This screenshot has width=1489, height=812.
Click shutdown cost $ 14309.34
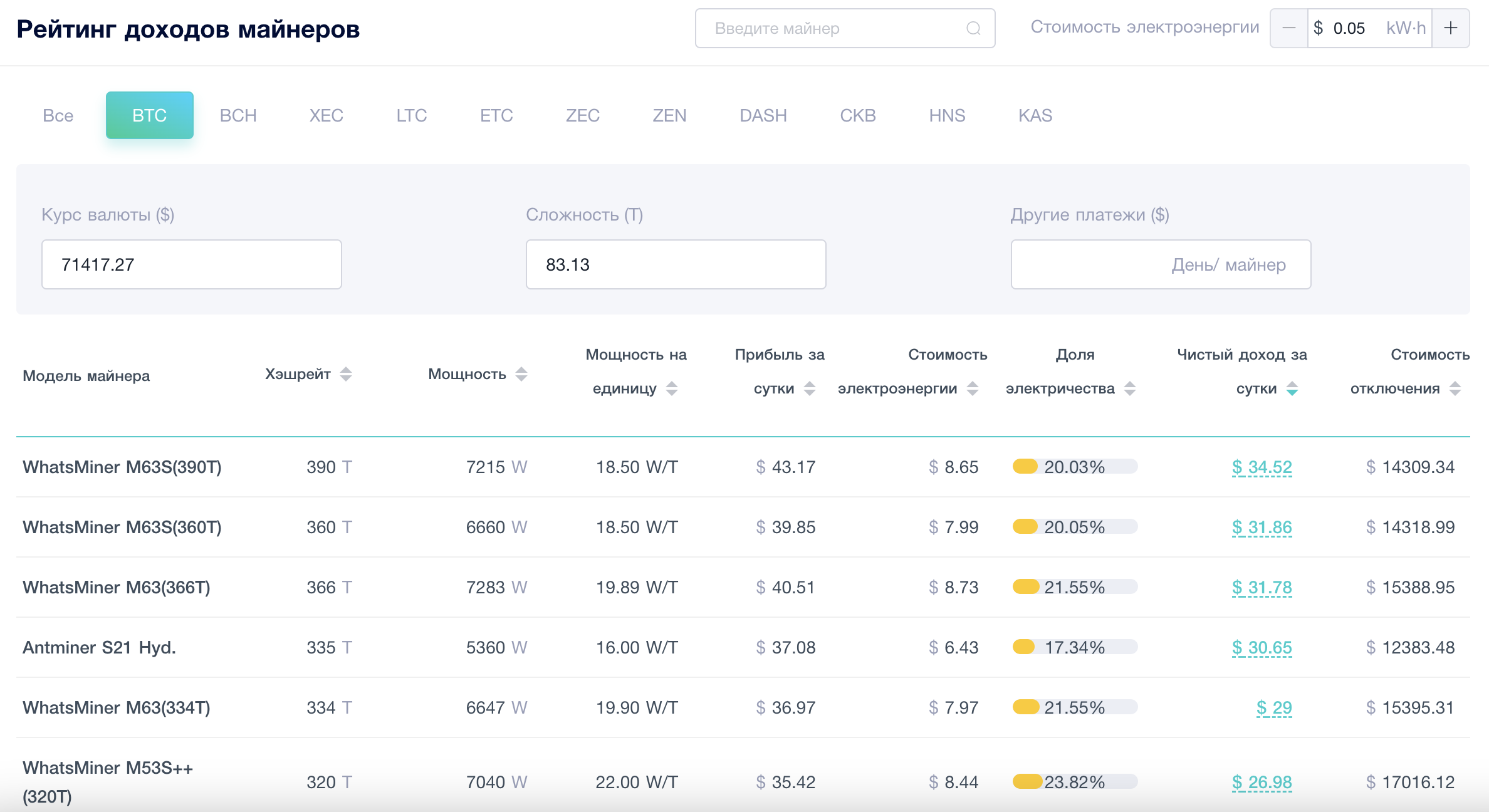point(1411,467)
